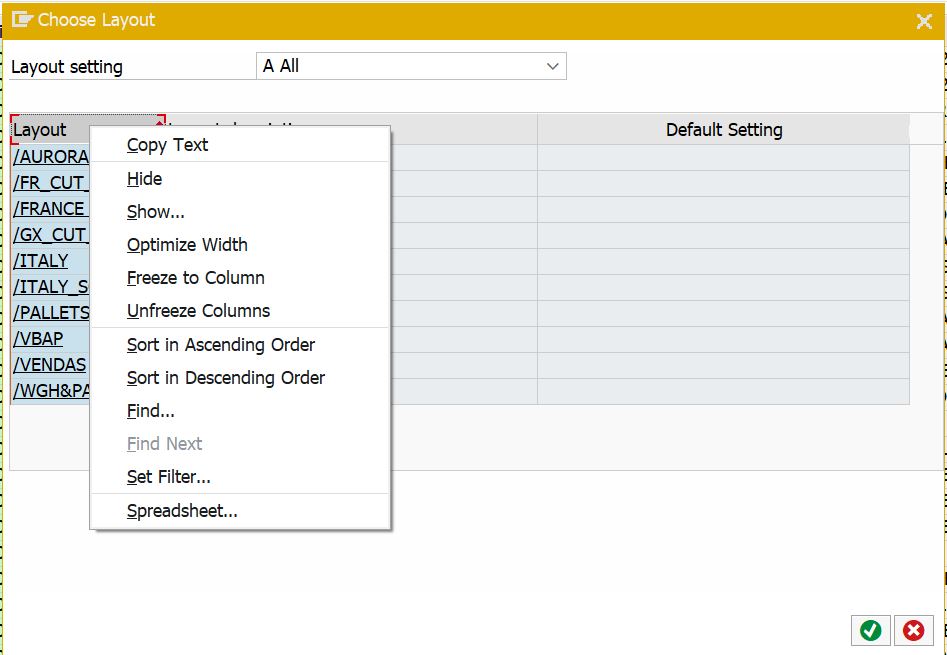Image resolution: width=947 pixels, height=655 pixels.
Task: Hide the Layout column via context menu
Action: (144, 178)
